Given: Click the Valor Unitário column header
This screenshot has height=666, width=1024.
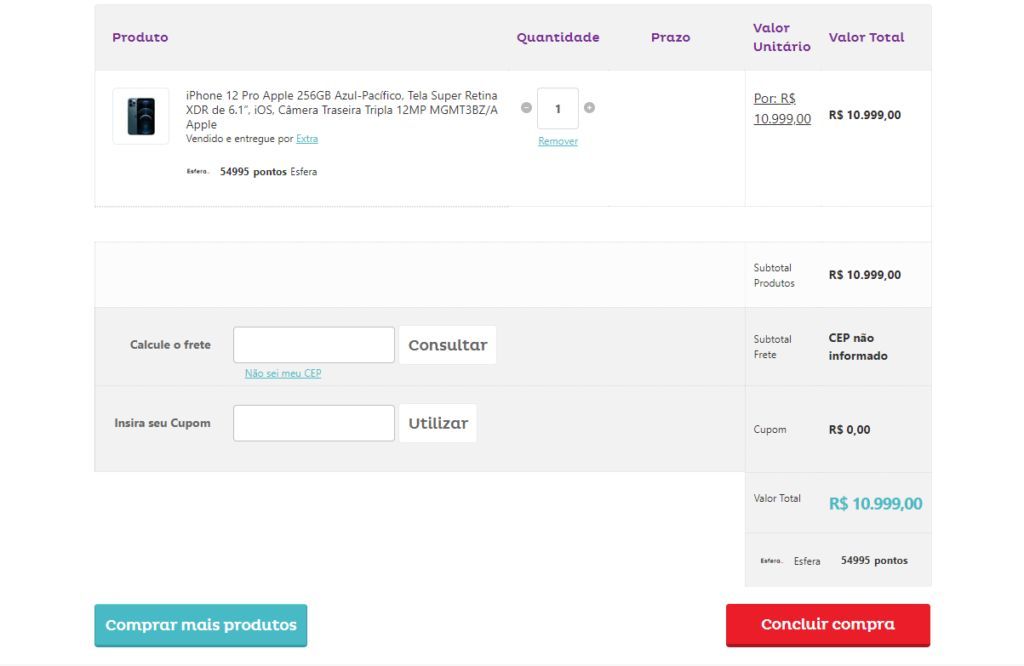Looking at the screenshot, I should [782, 37].
